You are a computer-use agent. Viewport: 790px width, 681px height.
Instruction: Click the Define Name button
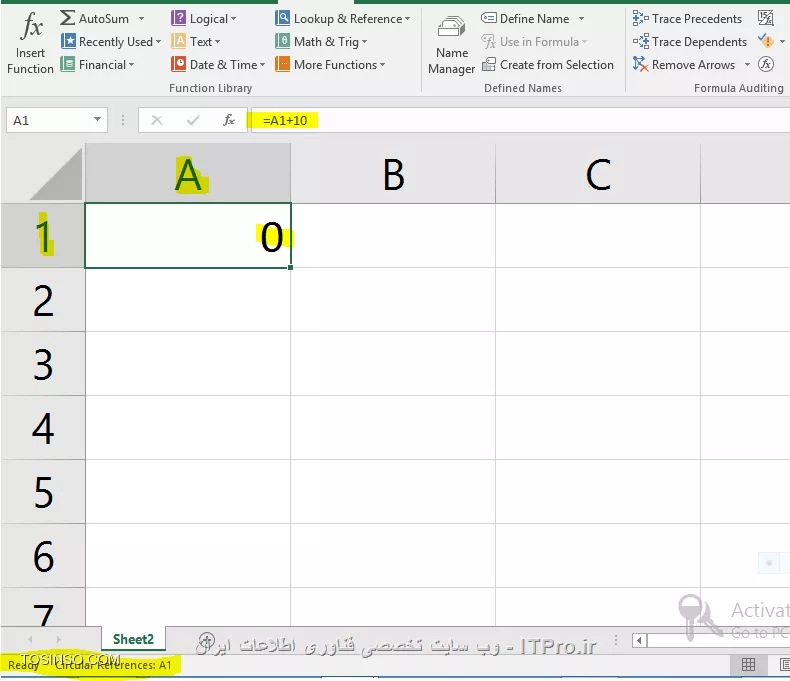click(x=525, y=19)
